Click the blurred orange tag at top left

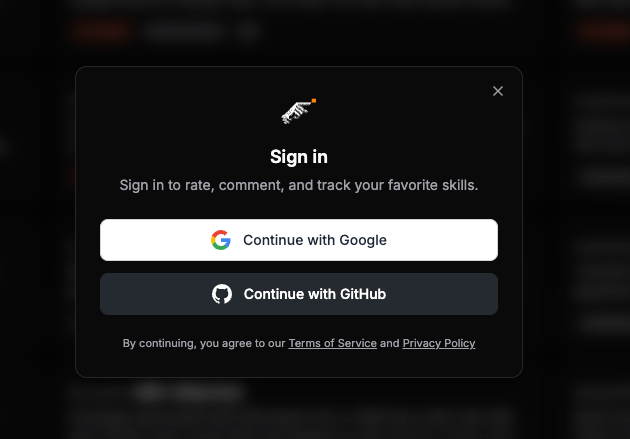[101, 32]
